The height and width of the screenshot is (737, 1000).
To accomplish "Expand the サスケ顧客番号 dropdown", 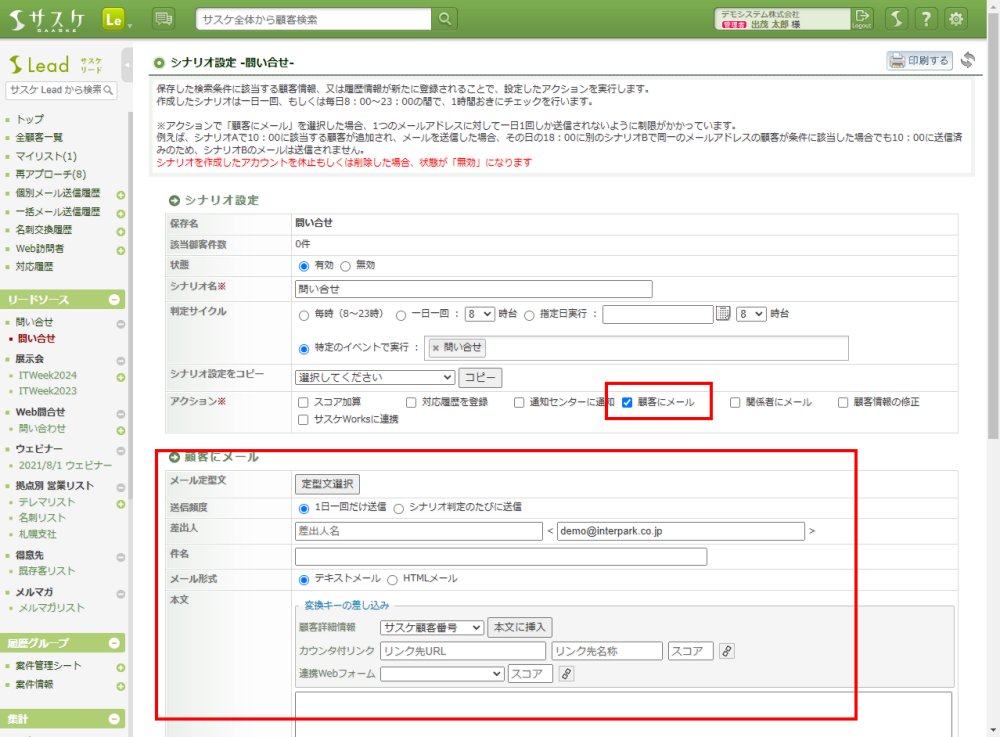I will (431, 628).
